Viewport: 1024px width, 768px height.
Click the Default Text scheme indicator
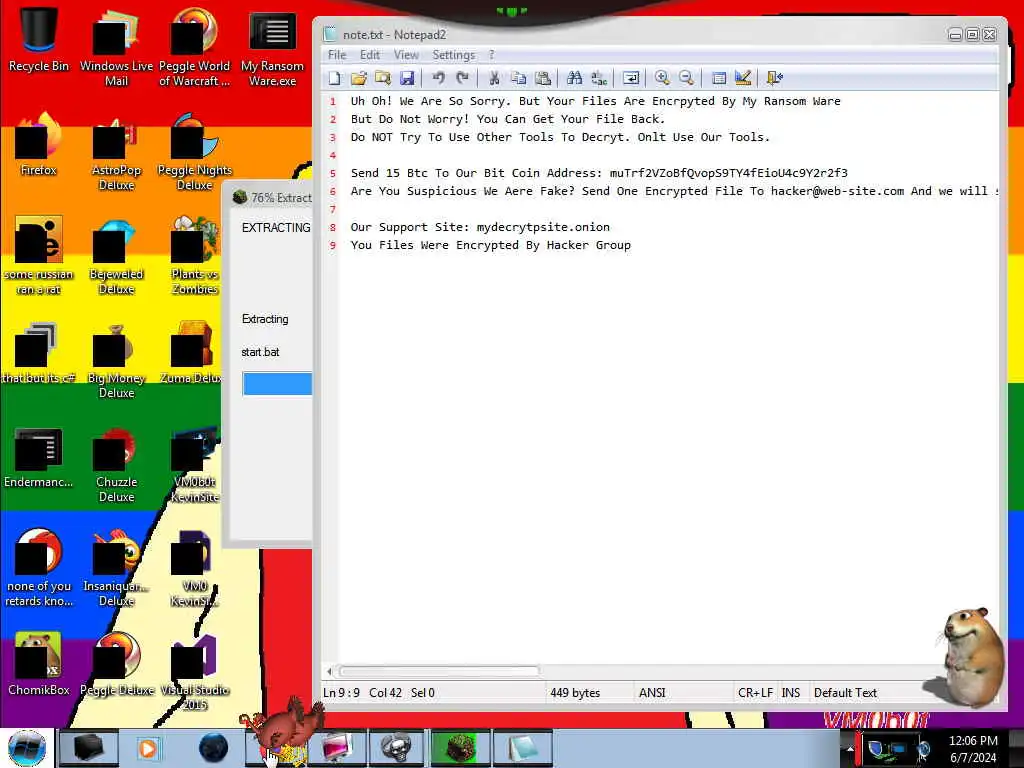tap(845, 692)
